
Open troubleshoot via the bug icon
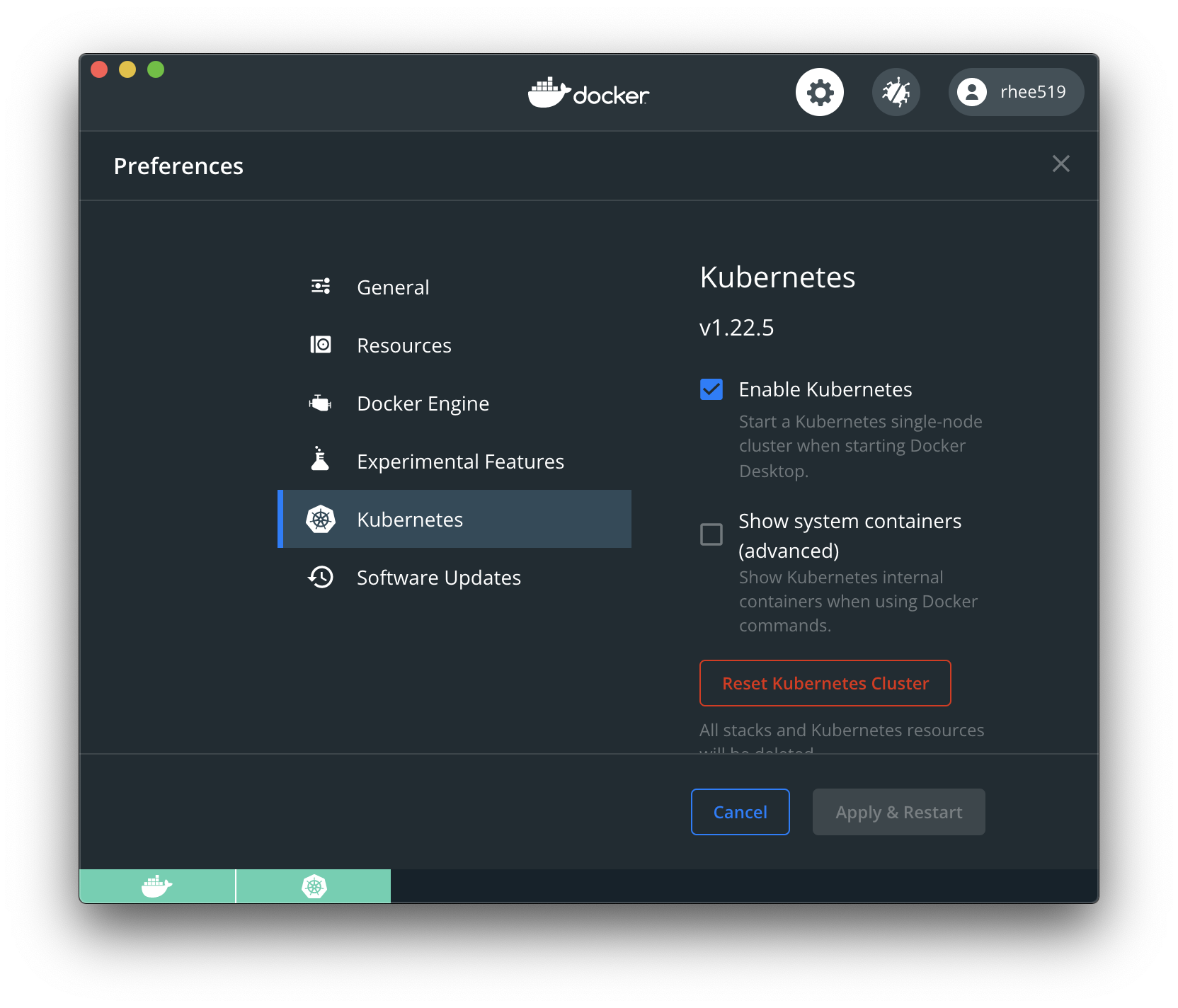pyautogui.click(x=896, y=92)
